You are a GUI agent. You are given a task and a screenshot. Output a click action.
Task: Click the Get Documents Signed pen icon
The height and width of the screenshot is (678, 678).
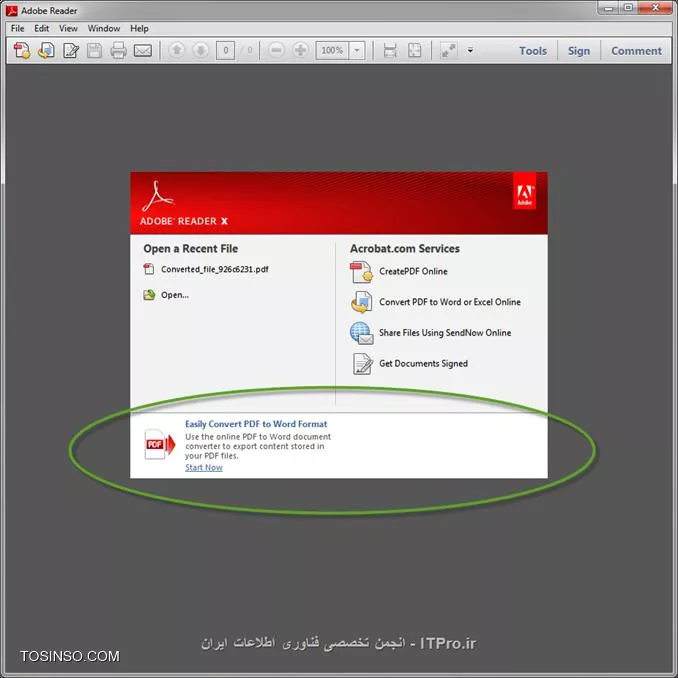362,364
